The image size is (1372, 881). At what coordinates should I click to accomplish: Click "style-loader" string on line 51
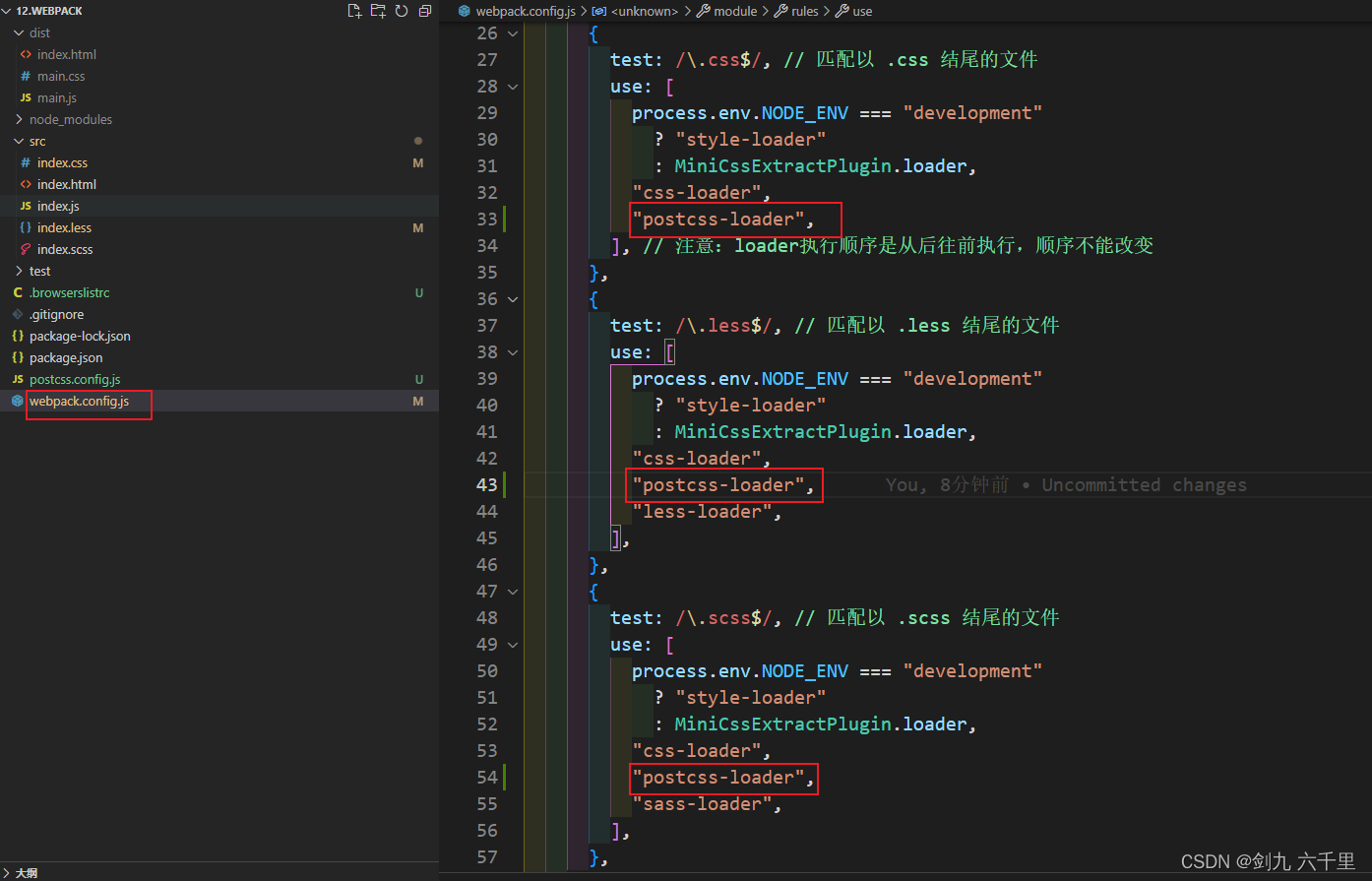point(750,698)
